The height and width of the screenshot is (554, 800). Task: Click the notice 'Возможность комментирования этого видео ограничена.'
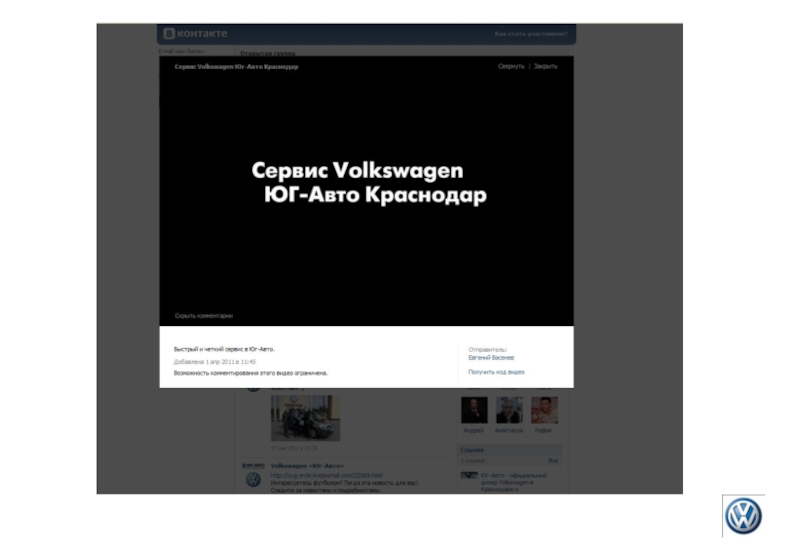(251, 373)
